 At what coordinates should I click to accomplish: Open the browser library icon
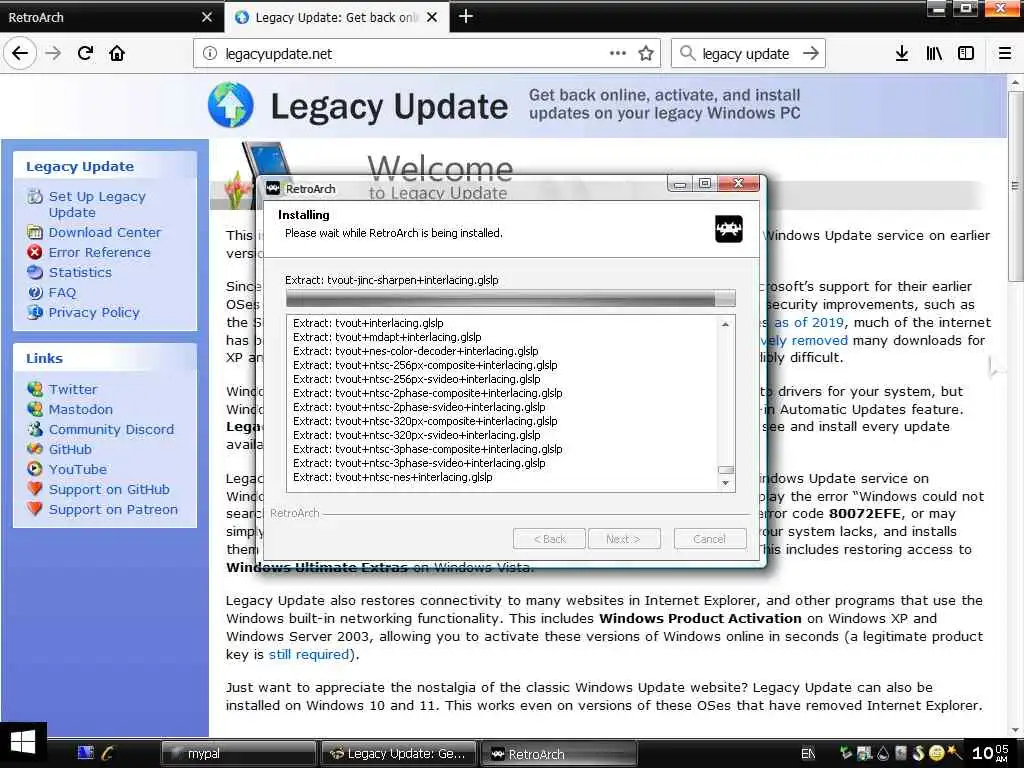click(x=934, y=54)
